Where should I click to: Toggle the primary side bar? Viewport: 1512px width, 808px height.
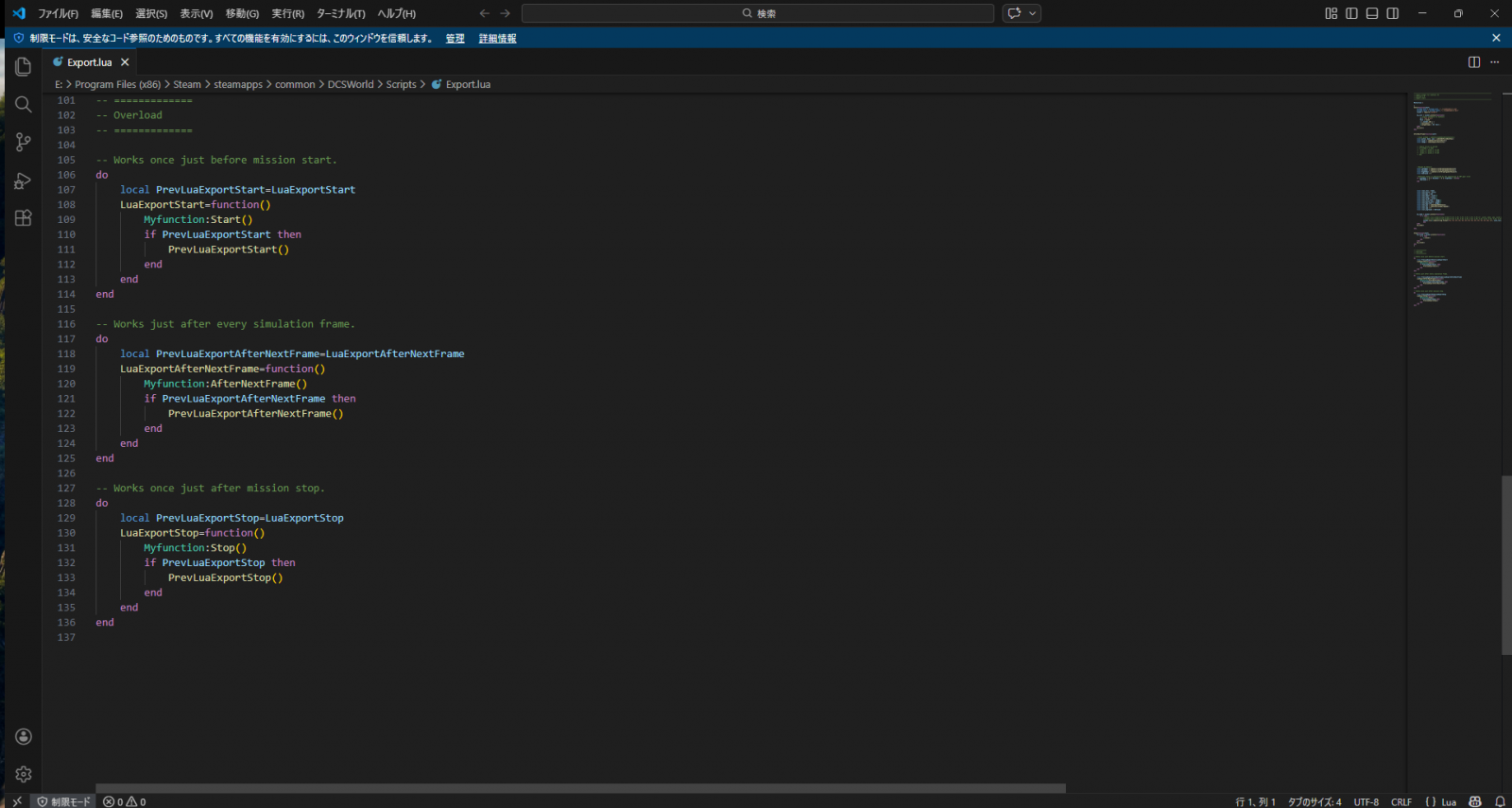point(1351,13)
